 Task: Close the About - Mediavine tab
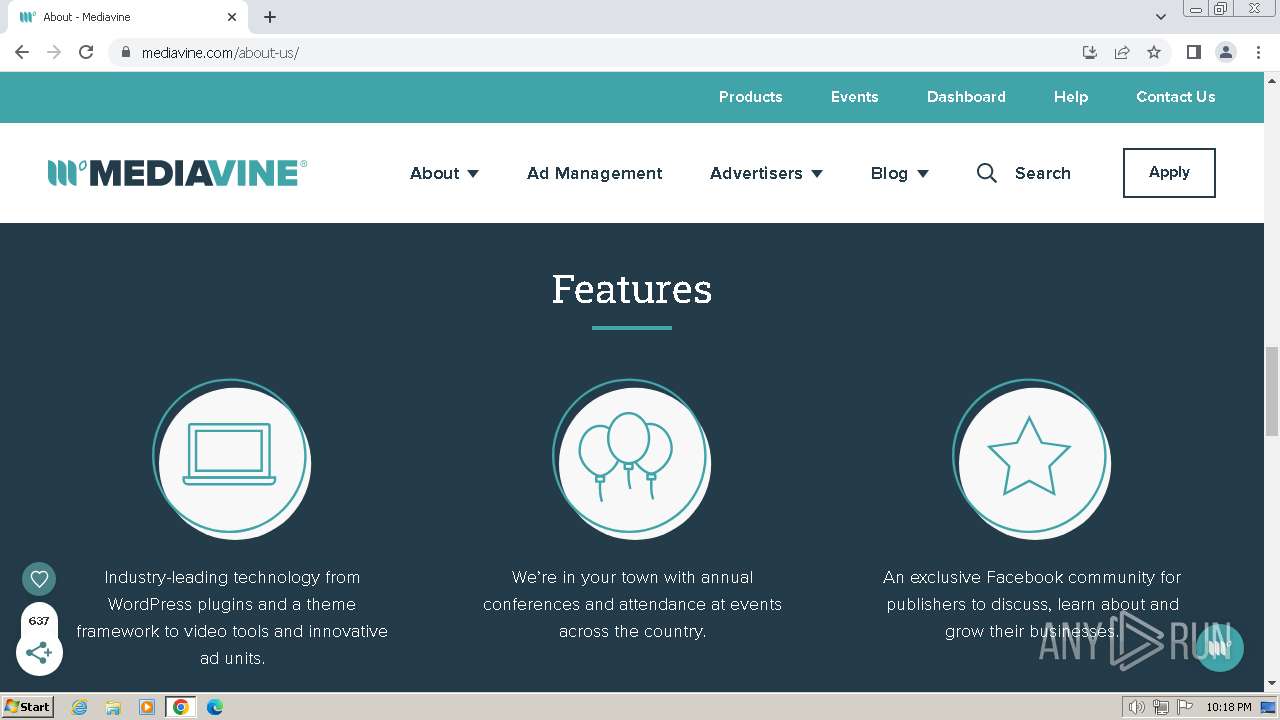pyautogui.click(x=232, y=17)
